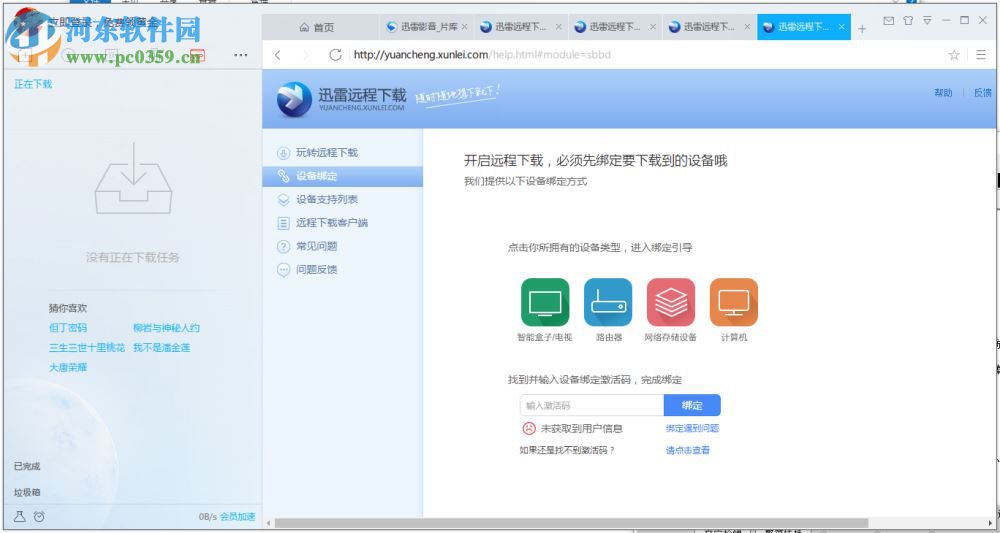This screenshot has width=1000, height=533.
Task: Click the 请点击查看 link
Action: pos(688,450)
